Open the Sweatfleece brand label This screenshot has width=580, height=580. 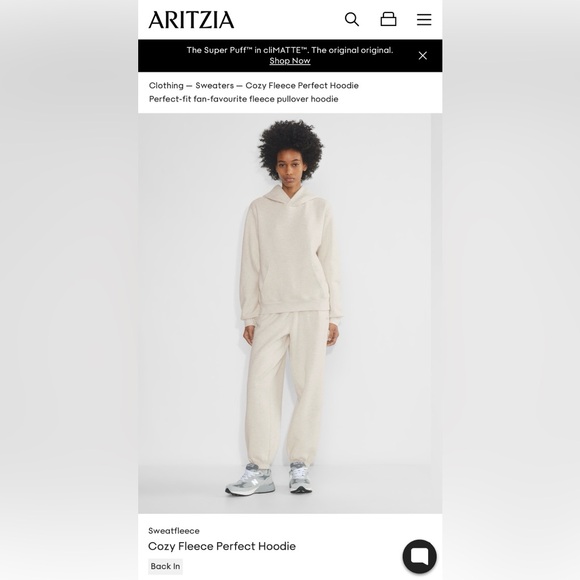pyautogui.click(x=174, y=531)
